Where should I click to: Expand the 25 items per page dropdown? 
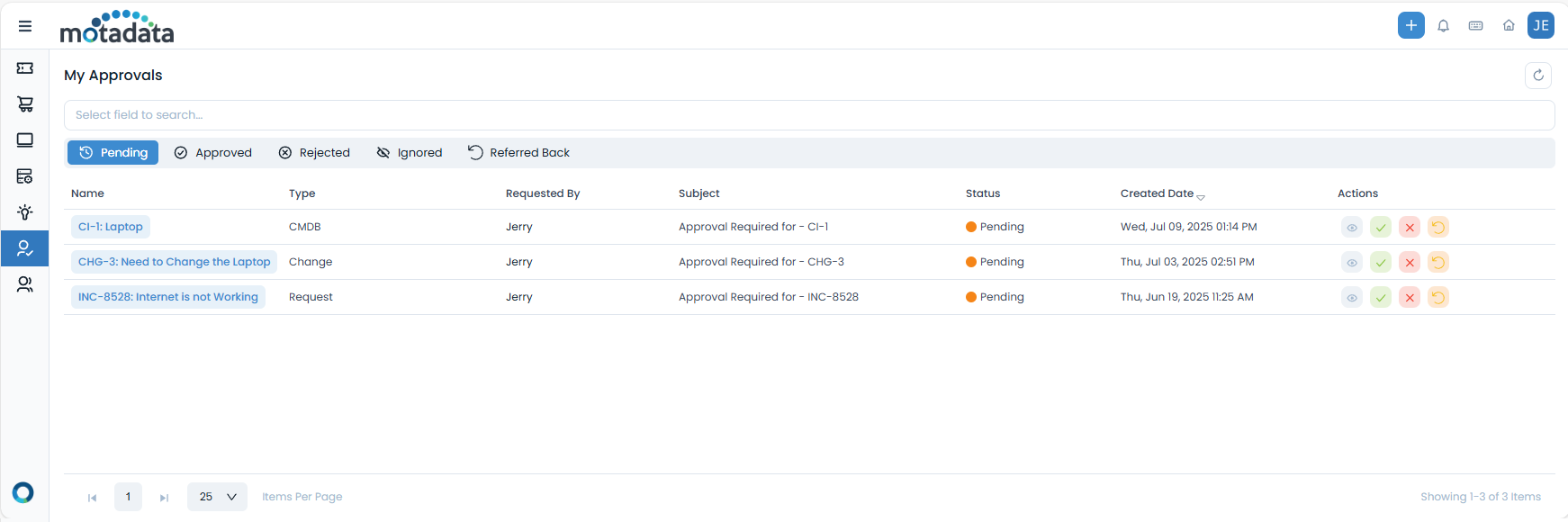coord(217,497)
